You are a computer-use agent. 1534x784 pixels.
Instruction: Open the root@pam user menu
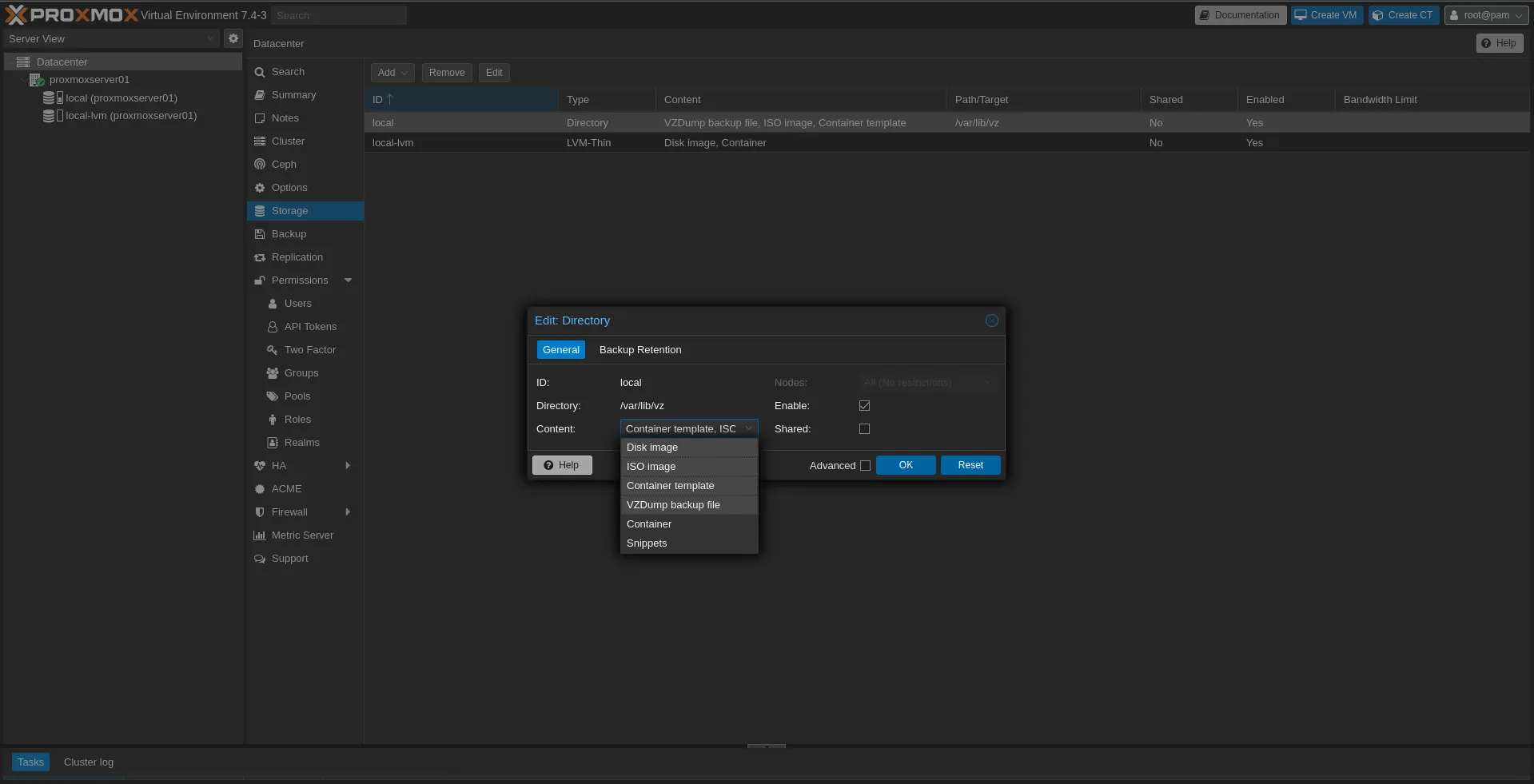(x=1486, y=15)
